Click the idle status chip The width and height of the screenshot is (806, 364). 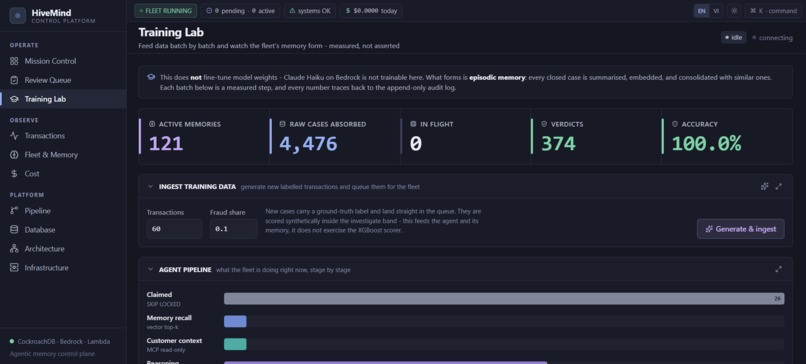point(734,38)
